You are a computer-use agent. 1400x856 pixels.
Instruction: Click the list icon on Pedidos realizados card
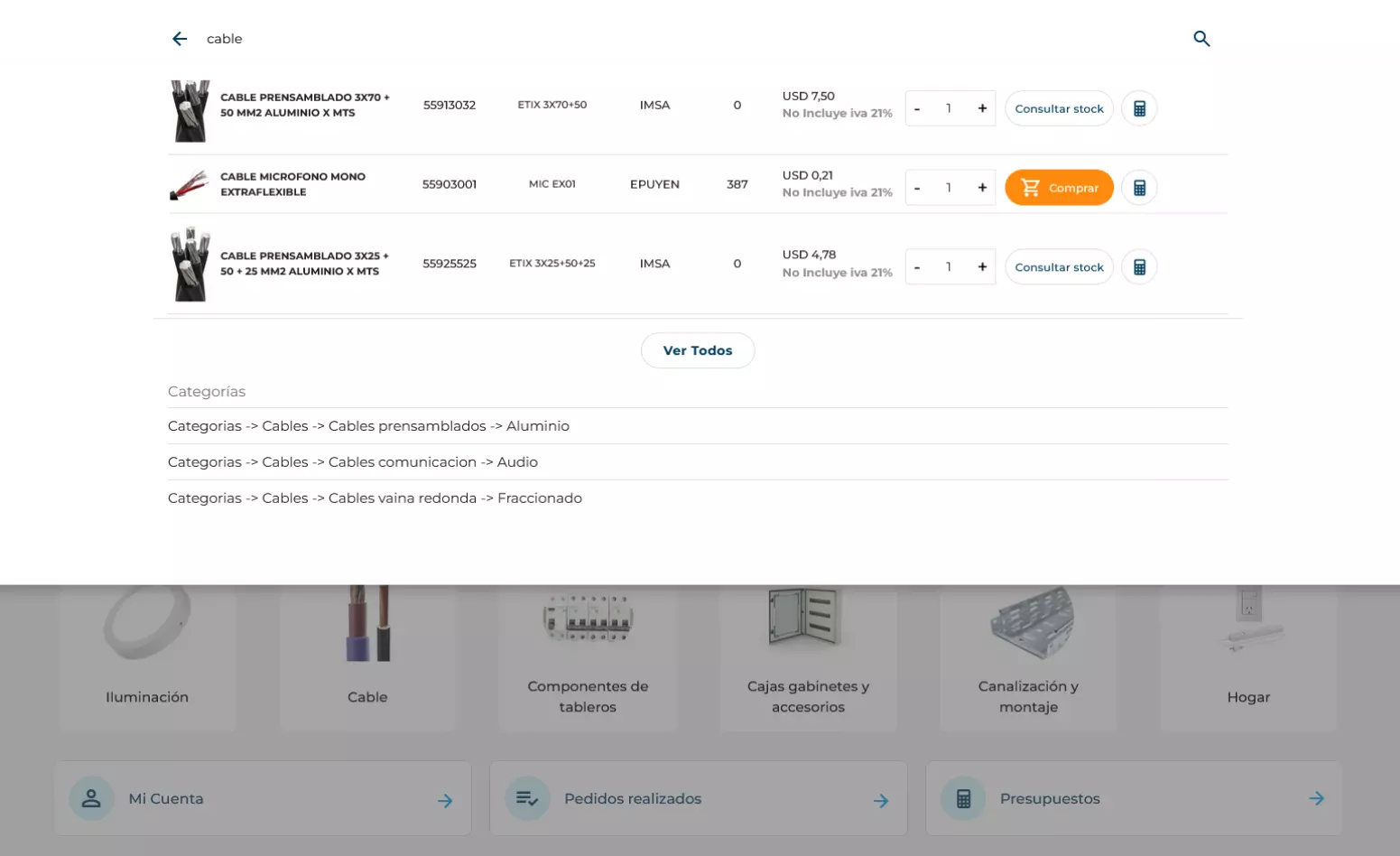tap(527, 798)
